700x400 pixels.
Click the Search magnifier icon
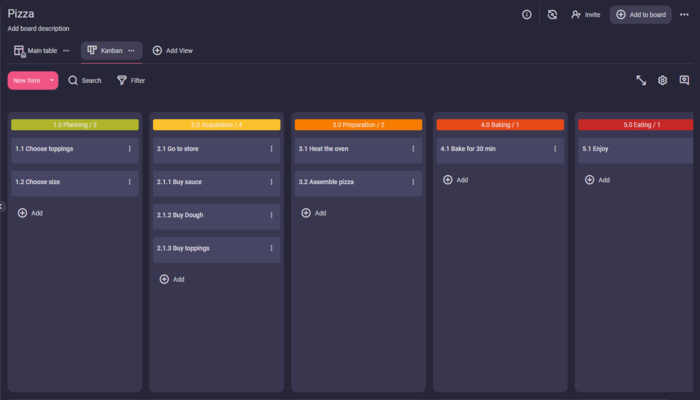(x=73, y=80)
